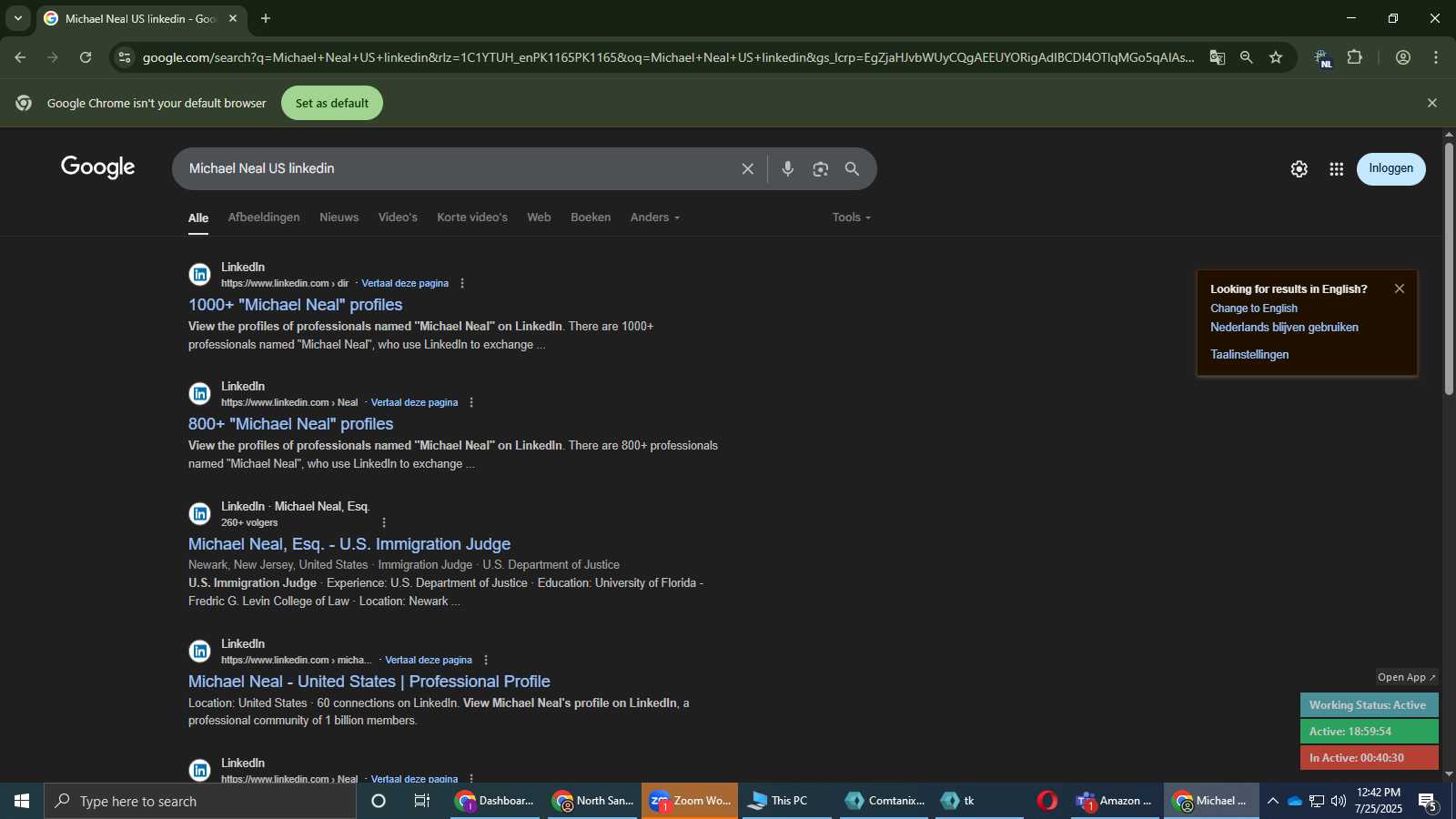
Task: Click the Open App overlay button
Action: (1406, 677)
